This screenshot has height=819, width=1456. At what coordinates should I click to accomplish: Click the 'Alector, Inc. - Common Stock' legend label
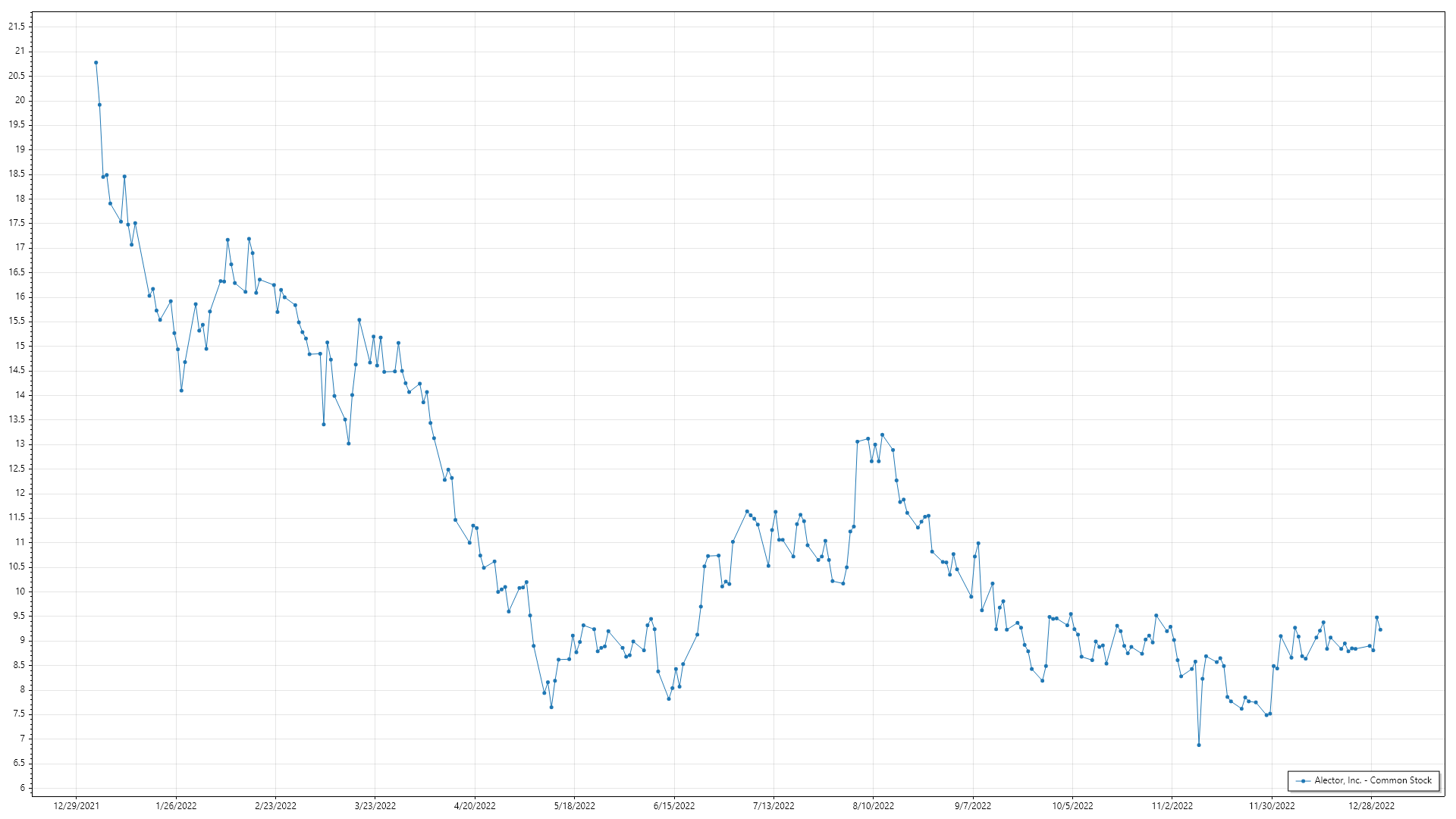point(1373,780)
